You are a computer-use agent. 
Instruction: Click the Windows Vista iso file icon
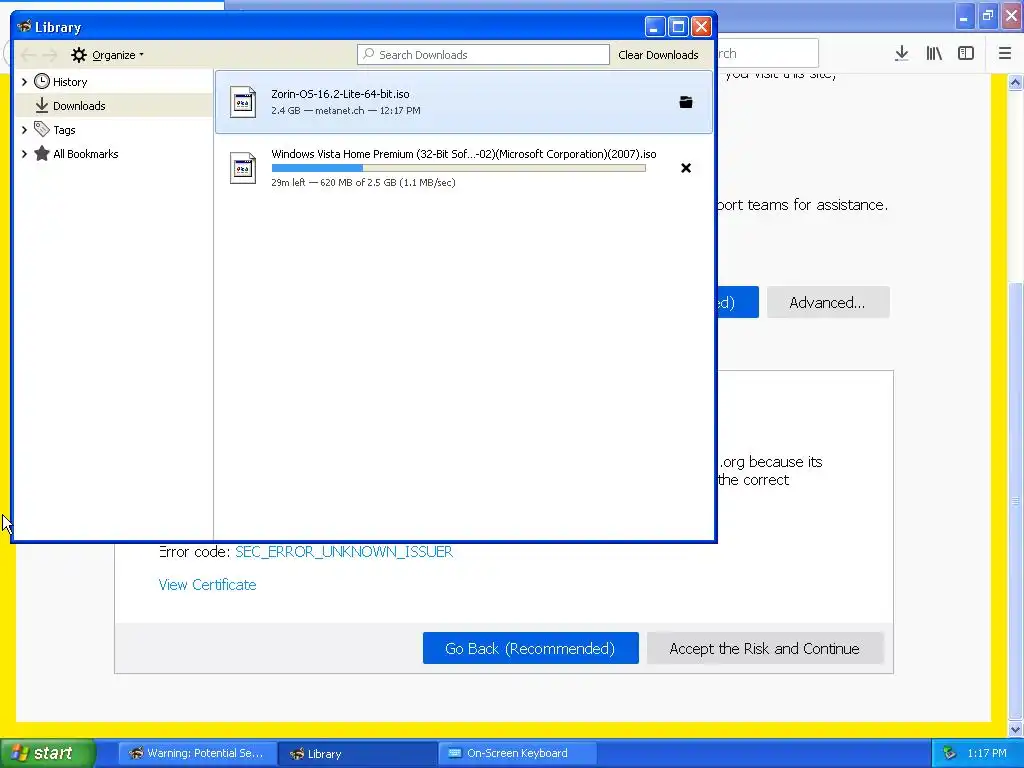tap(243, 168)
